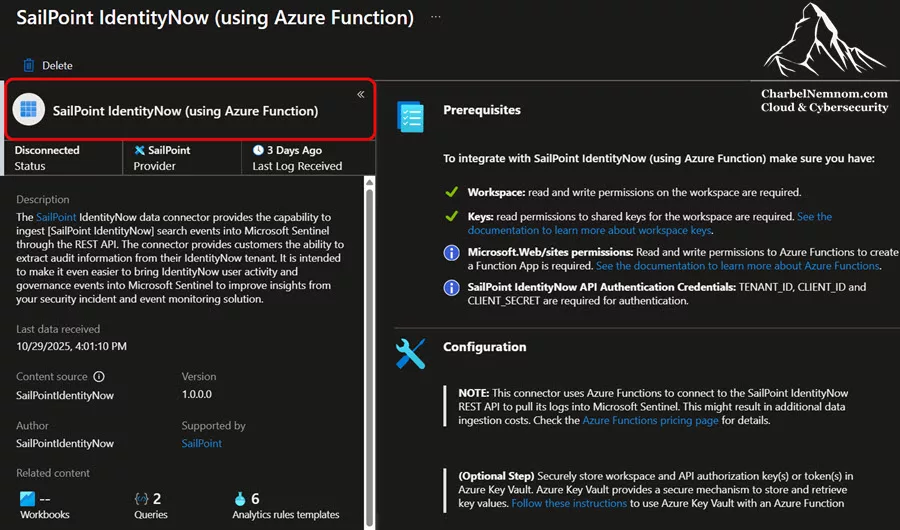Select the Disconnected status text
This screenshot has width=900, height=530.
click(47, 150)
